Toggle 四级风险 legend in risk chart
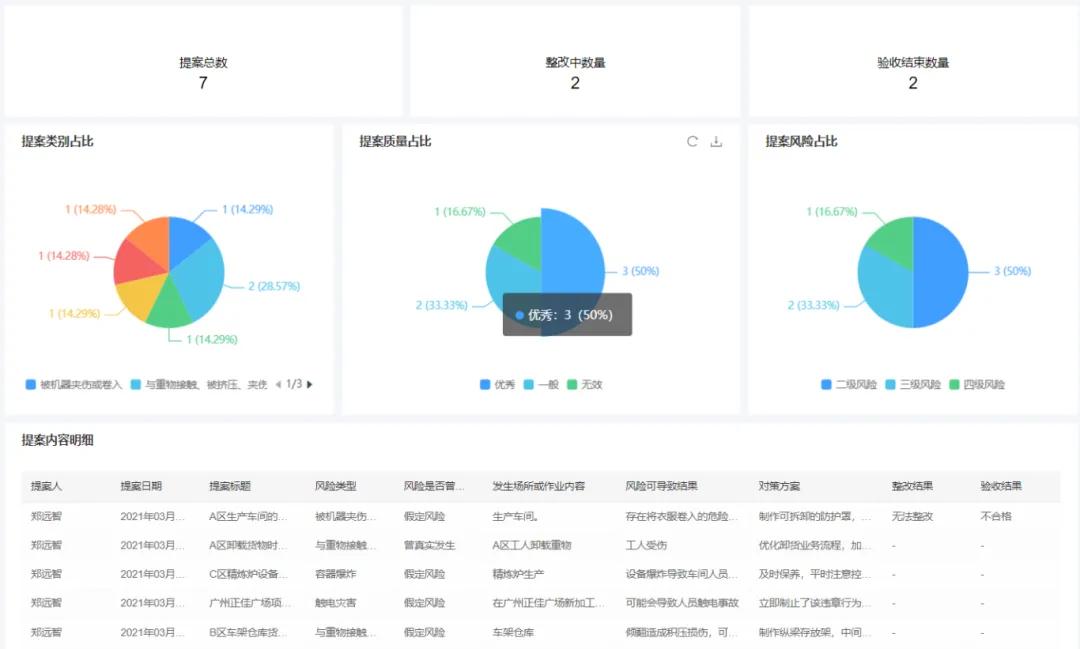The image size is (1080, 649). coord(977,384)
